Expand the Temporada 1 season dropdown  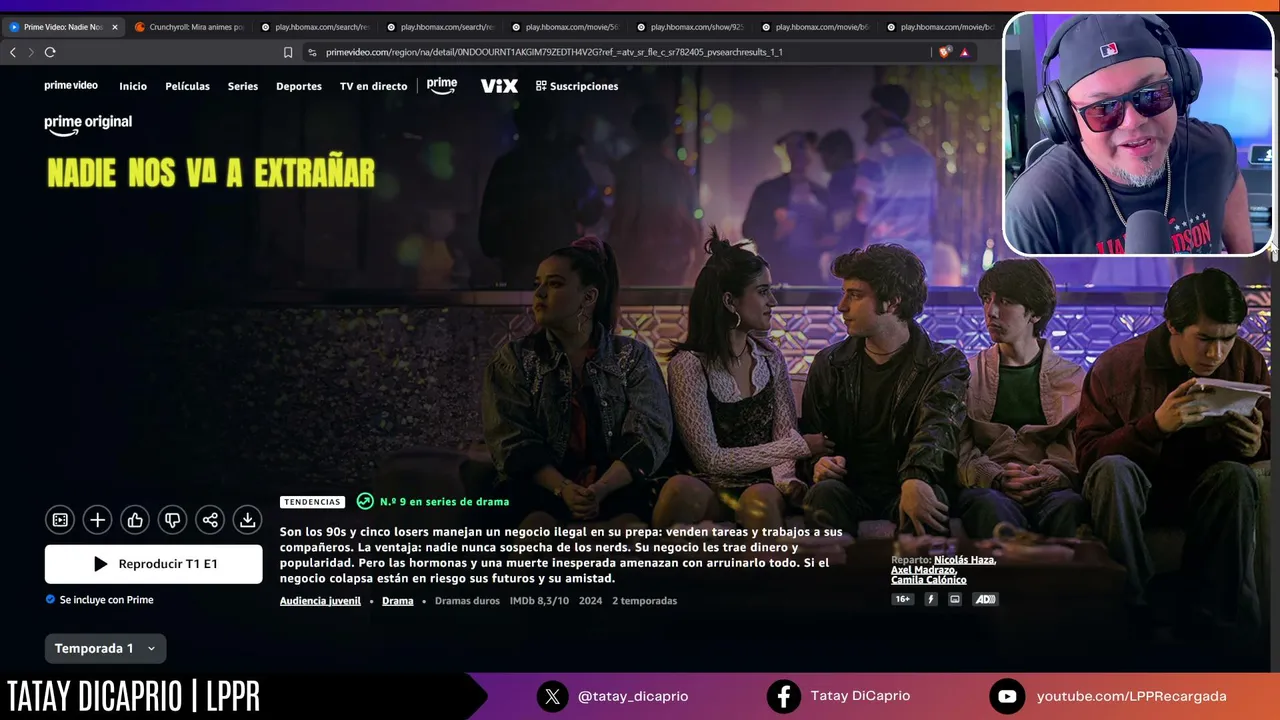point(105,648)
